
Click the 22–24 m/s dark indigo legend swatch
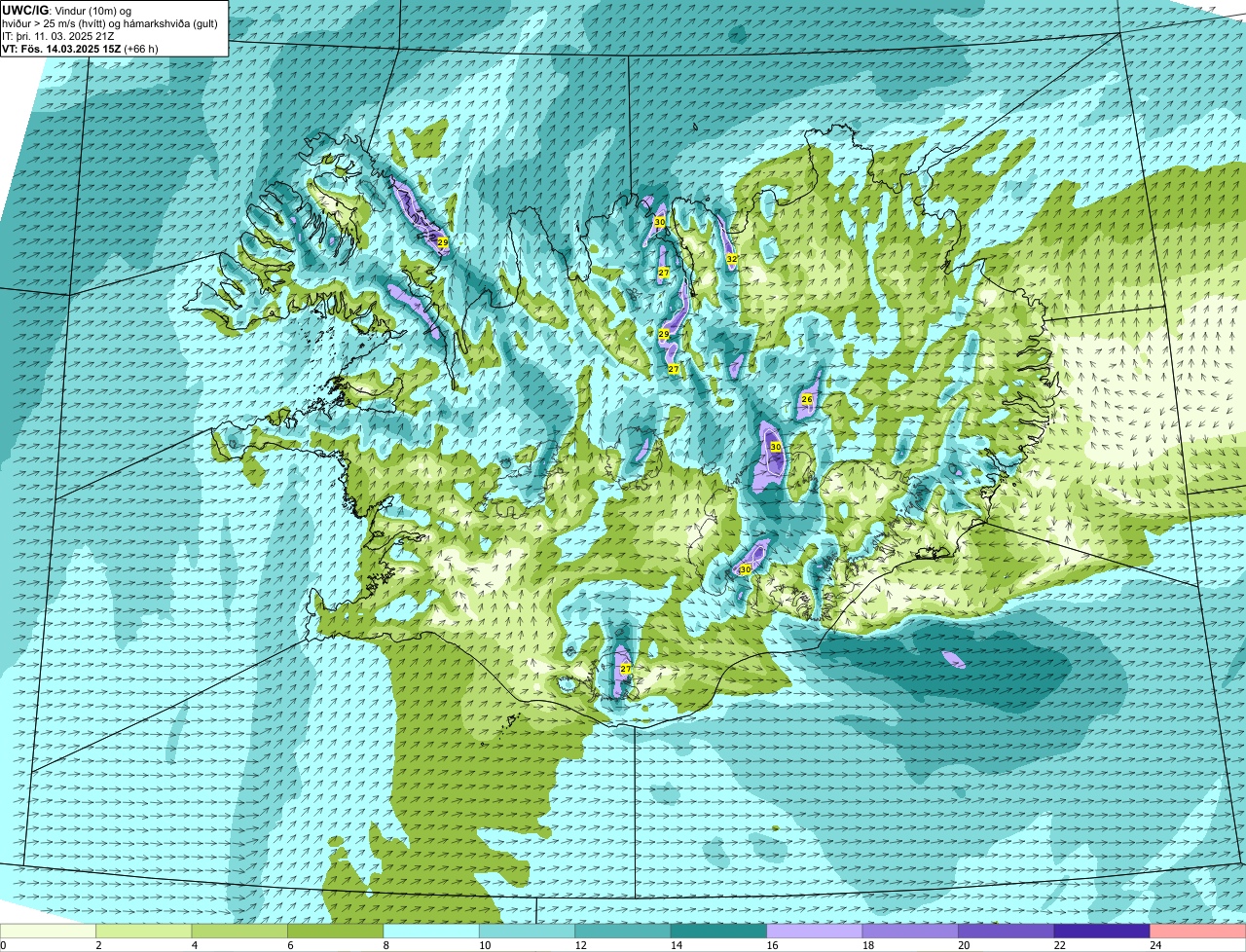pos(1102,932)
